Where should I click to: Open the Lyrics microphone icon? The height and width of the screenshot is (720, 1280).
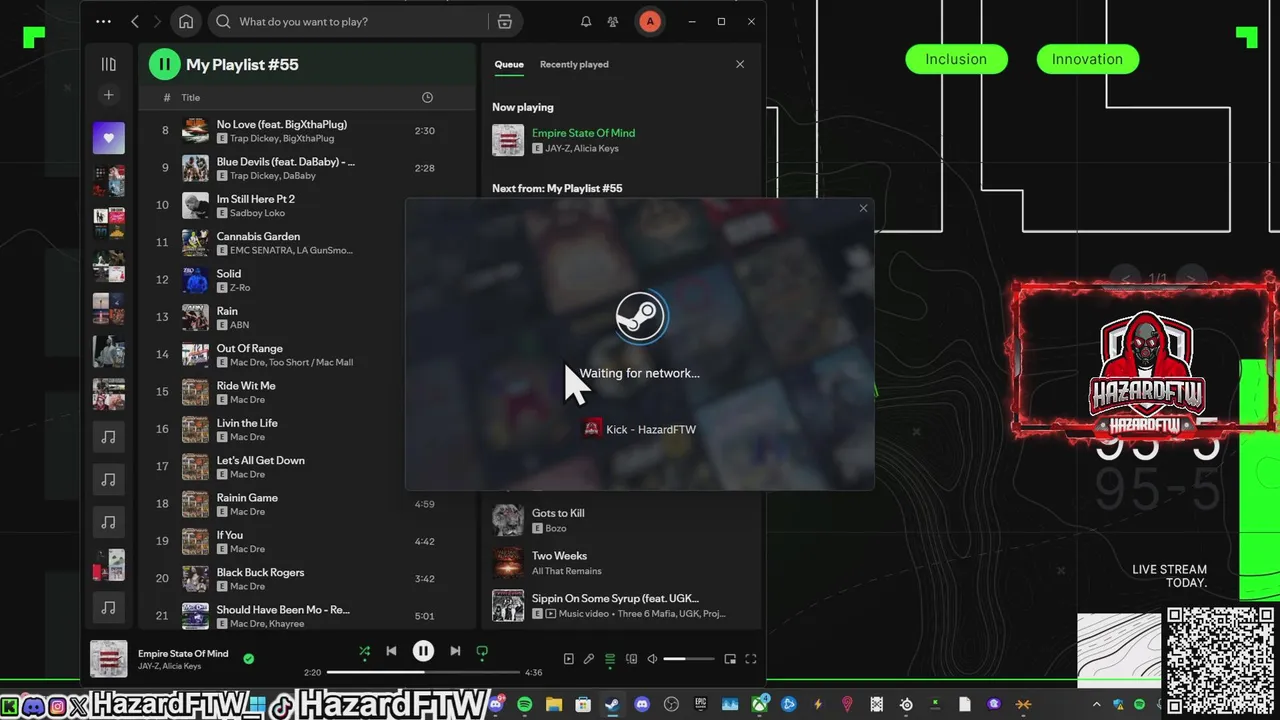coord(589,659)
